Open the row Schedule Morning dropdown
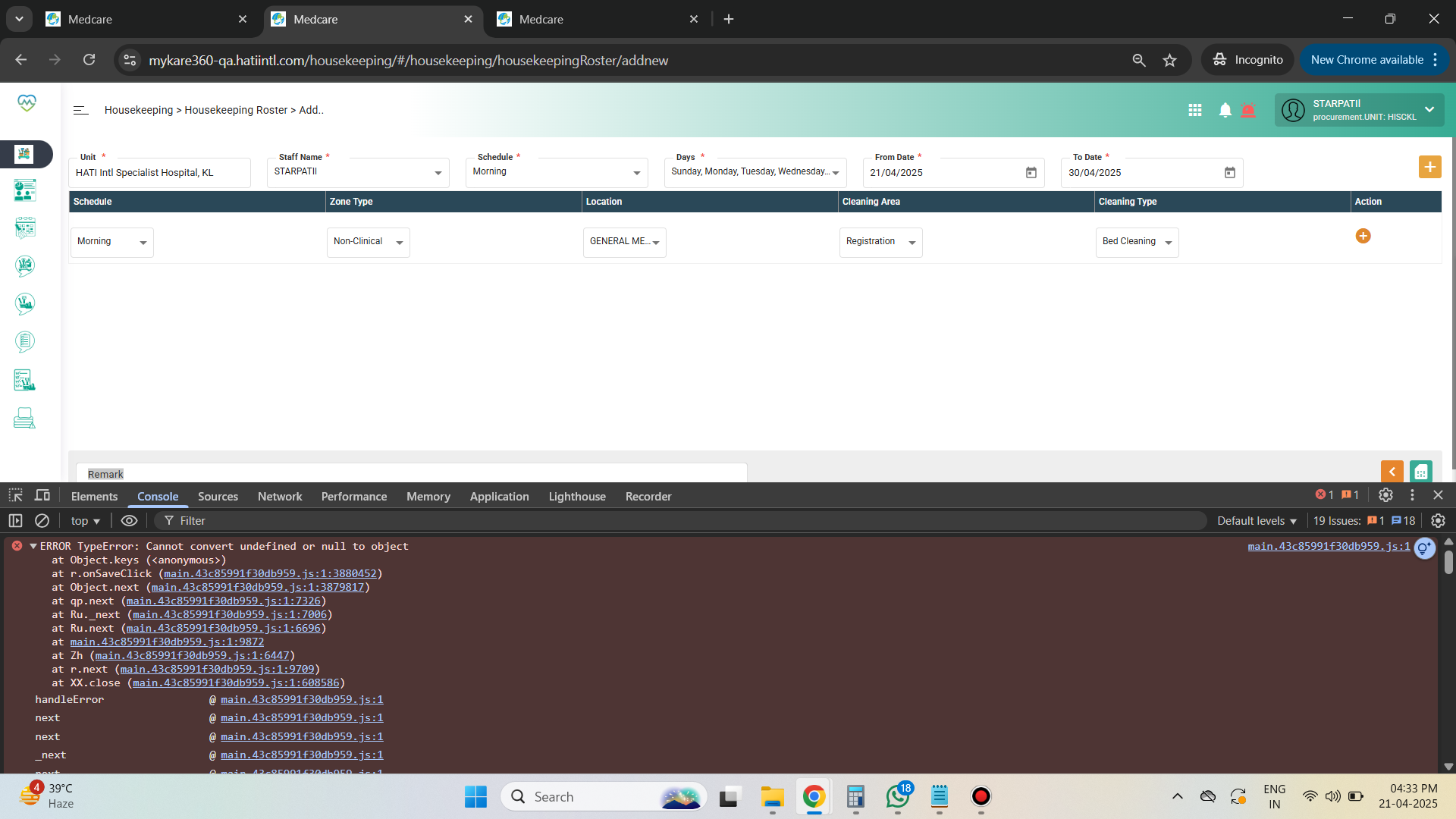Viewport: 1456px width, 819px height. (112, 242)
